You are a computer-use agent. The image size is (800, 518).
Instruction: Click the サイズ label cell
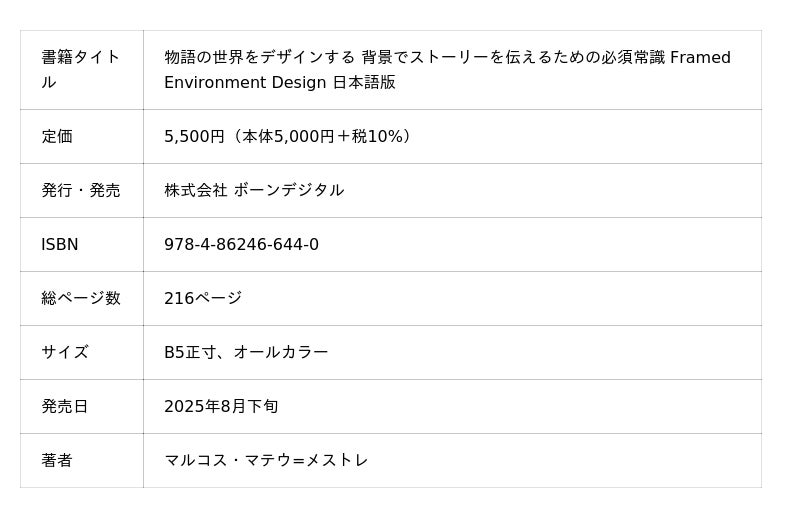pos(82,353)
